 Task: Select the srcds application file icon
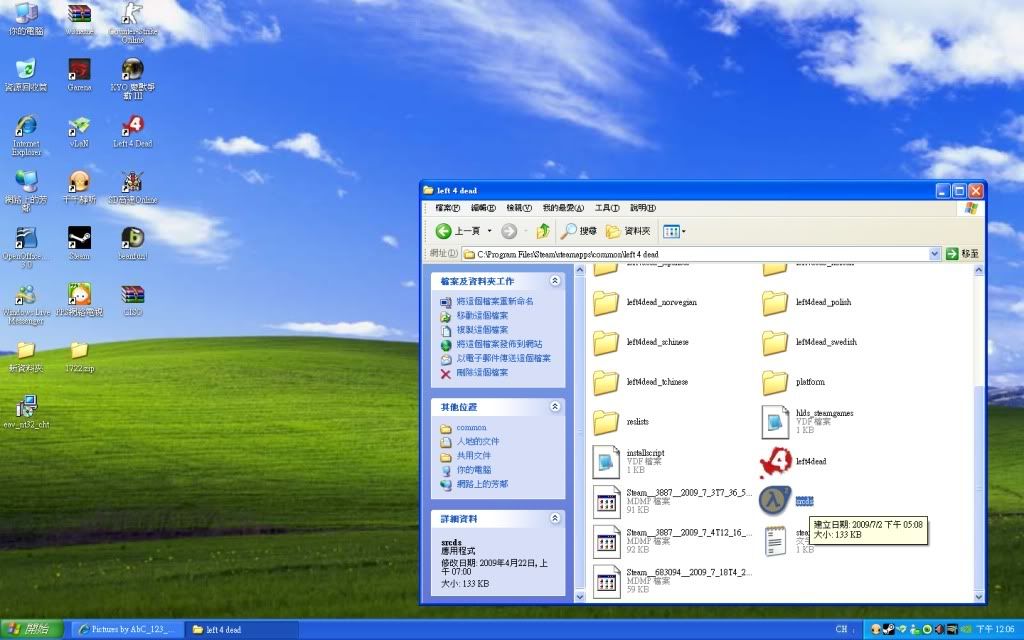[x=774, y=500]
